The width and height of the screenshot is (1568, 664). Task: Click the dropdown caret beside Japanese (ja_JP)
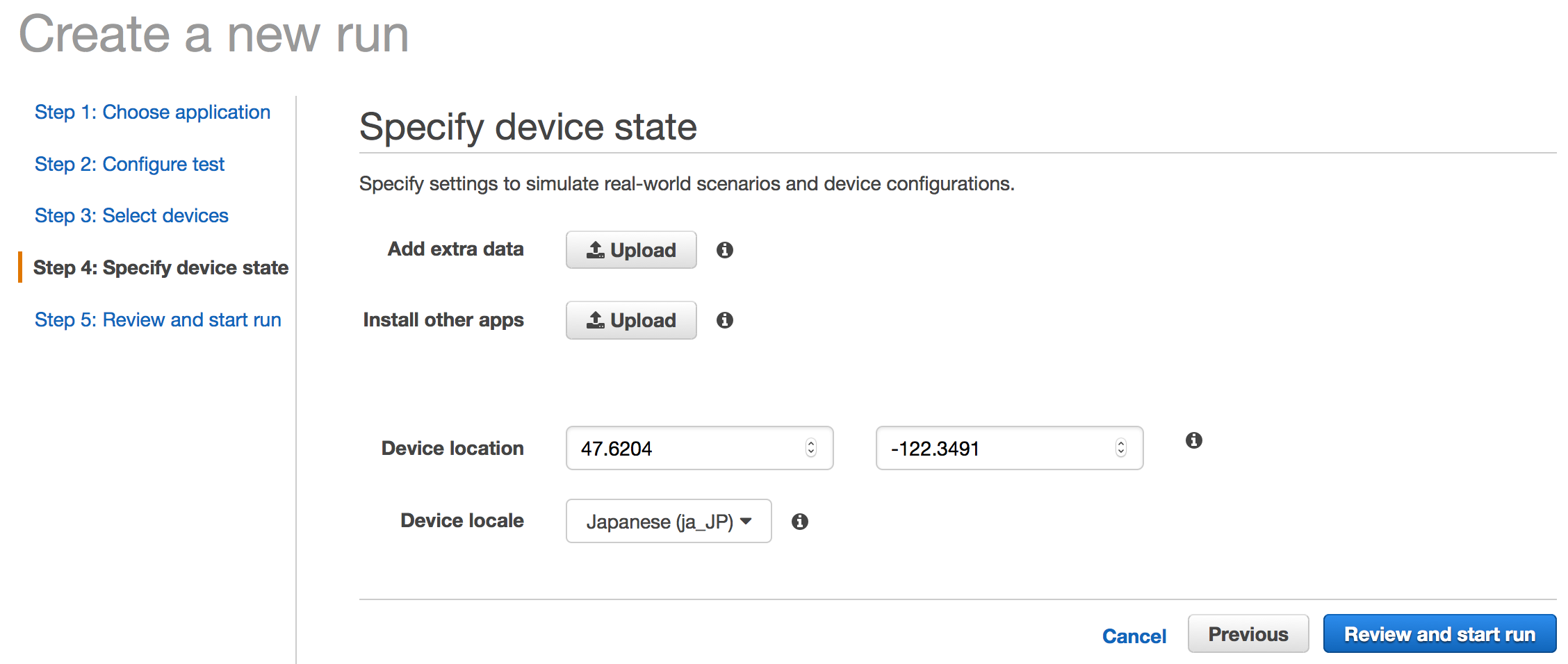click(x=746, y=521)
